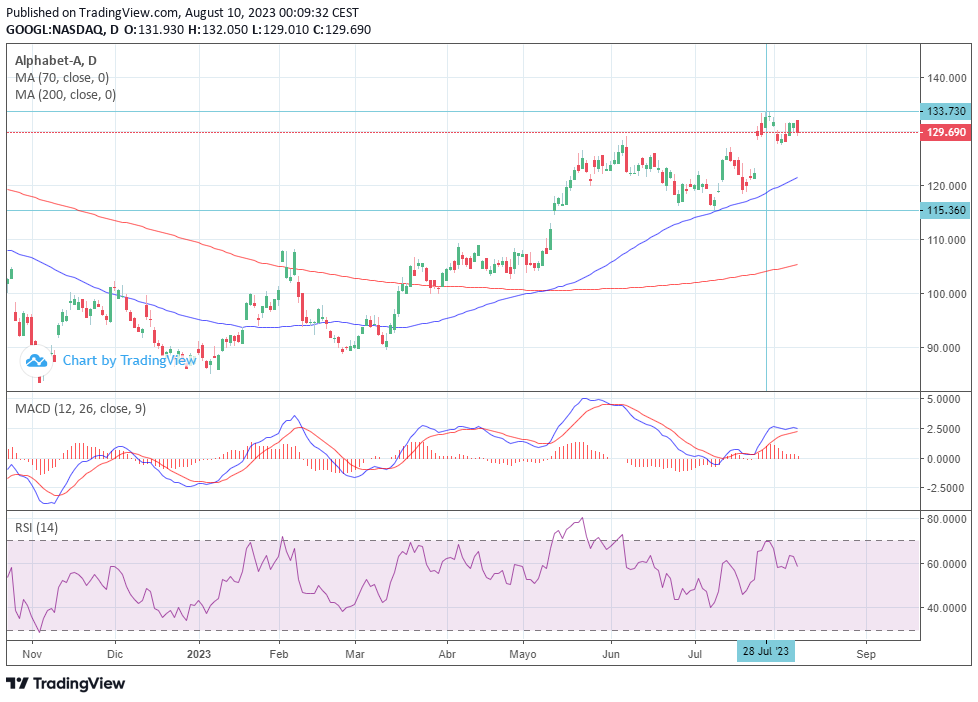Click the Mar label on time axis
The width and height of the screenshot is (978, 702).
(x=355, y=654)
